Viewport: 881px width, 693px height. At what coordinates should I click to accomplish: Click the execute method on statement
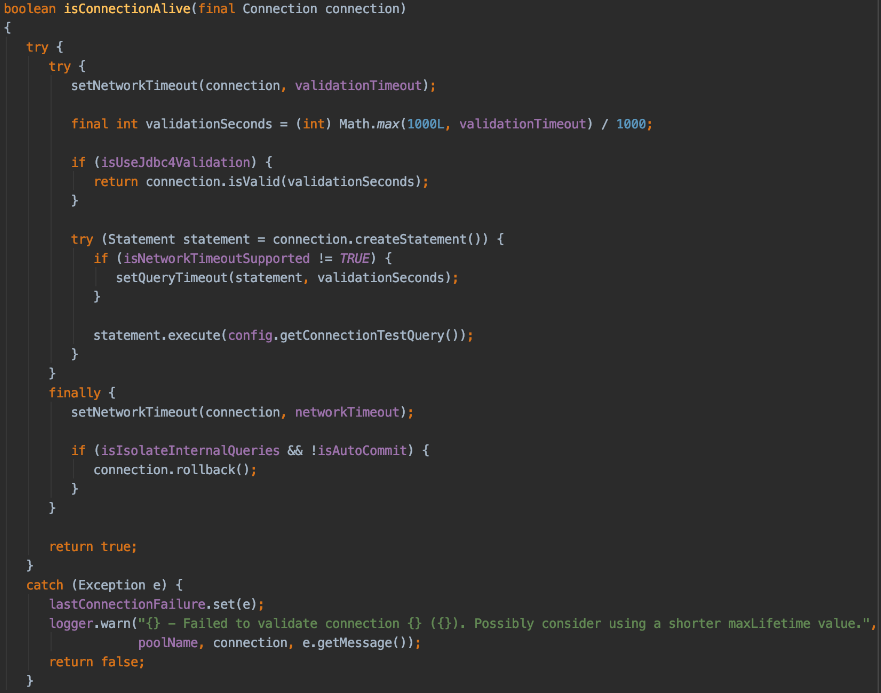tap(194, 336)
